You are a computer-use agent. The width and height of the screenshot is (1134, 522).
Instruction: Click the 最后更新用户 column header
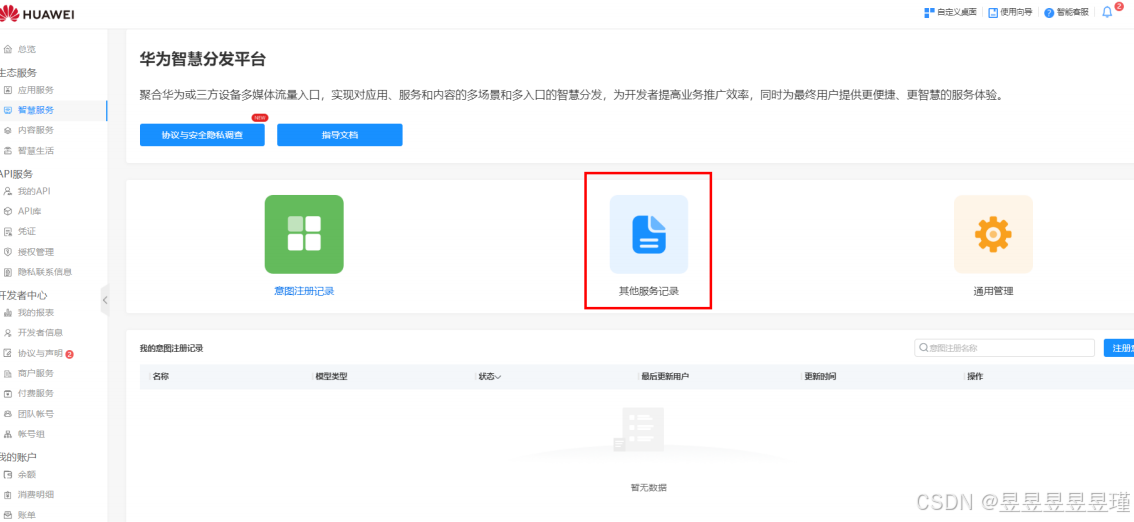click(665, 377)
